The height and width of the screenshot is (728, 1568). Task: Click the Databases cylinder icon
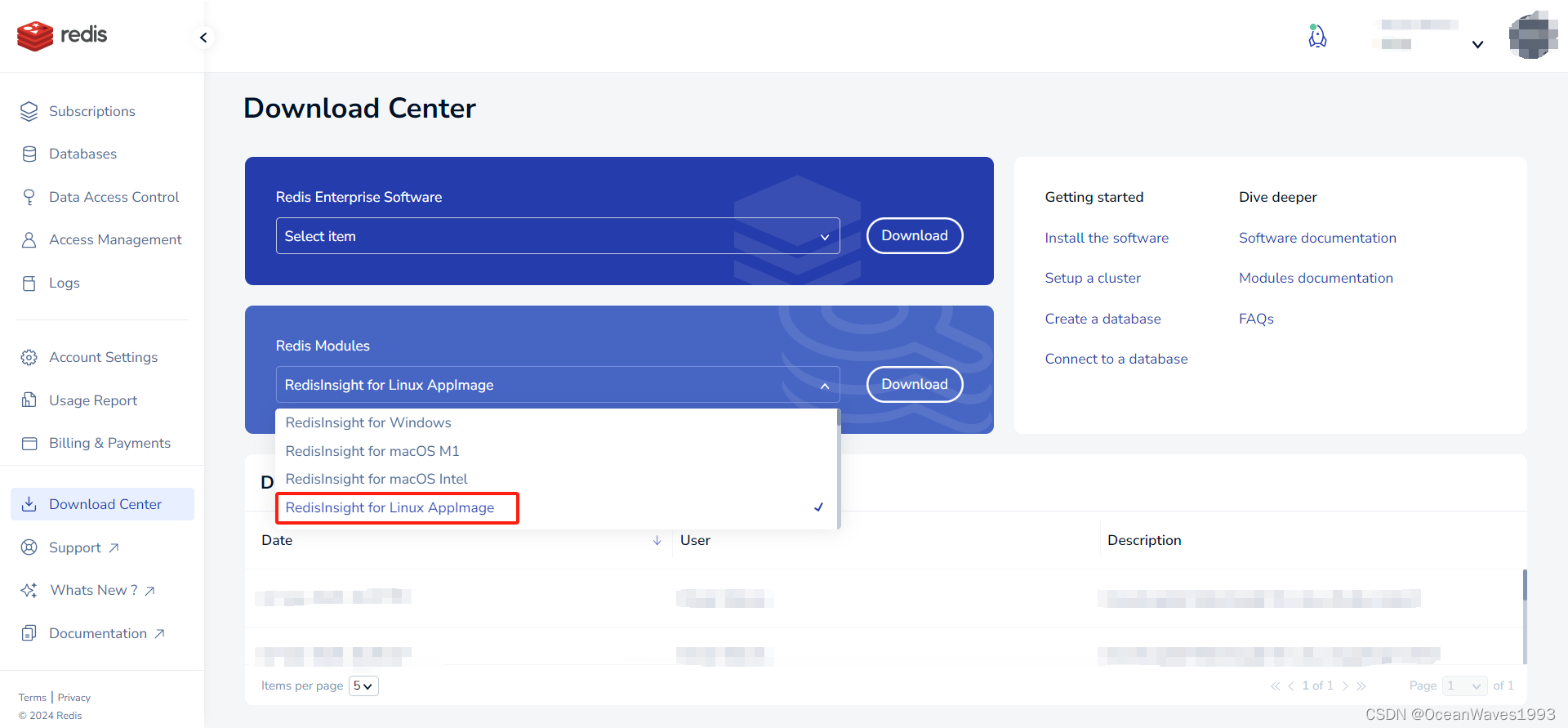(29, 154)
